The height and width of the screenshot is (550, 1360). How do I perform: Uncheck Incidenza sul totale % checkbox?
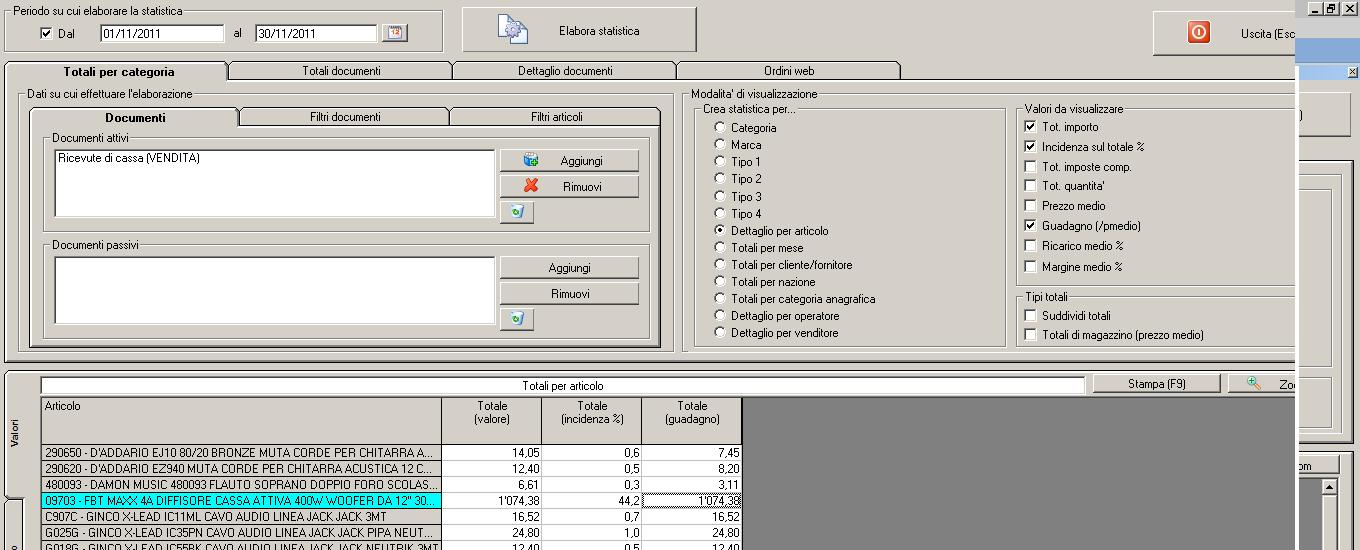click(x=1031, y=147)
